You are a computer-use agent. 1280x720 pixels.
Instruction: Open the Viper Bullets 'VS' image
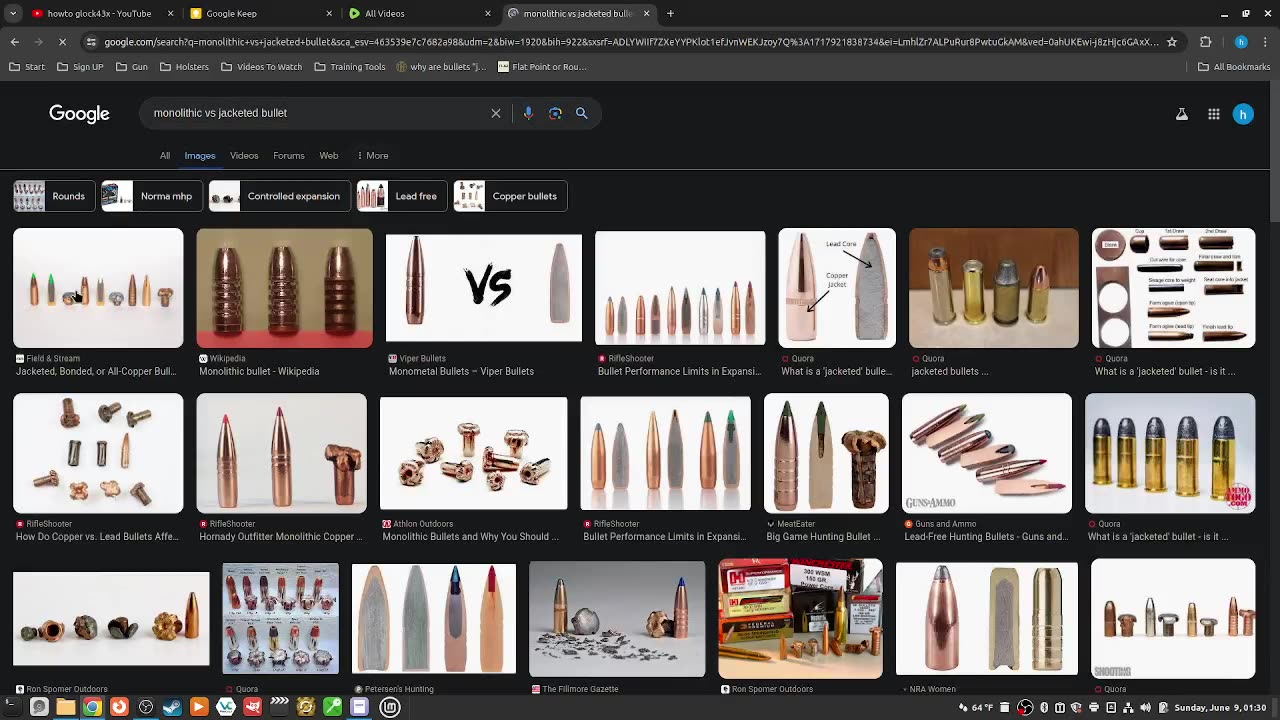coord(484,288)
